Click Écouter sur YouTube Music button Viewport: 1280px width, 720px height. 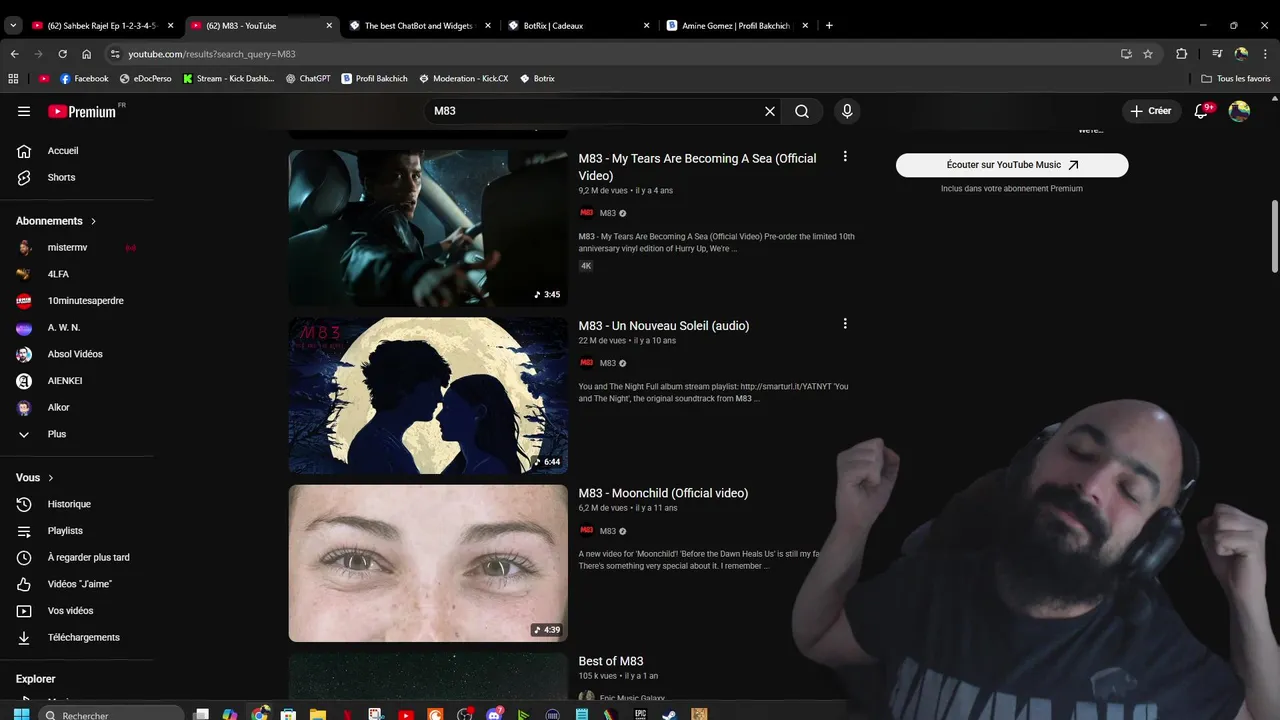coord(1012,165)
